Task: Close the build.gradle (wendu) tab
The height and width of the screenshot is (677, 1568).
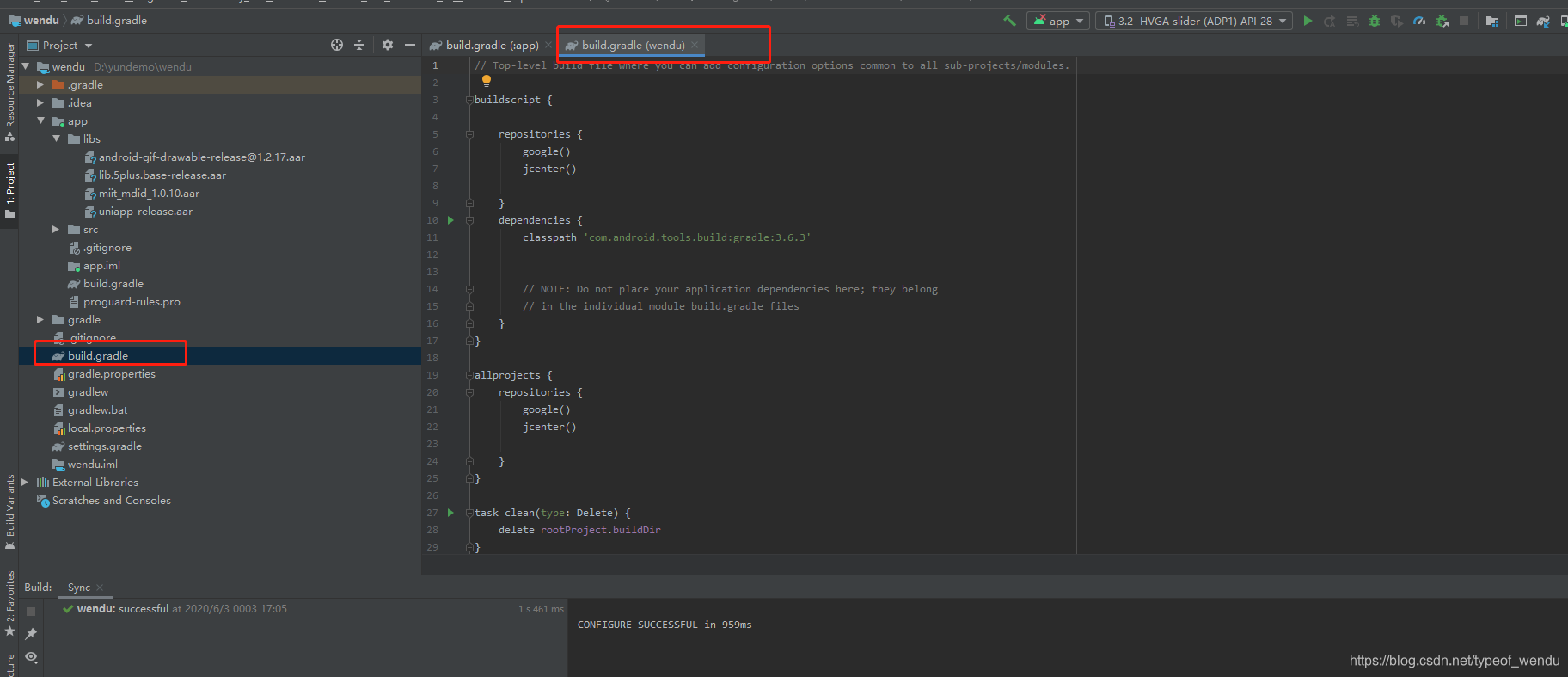Action: coord(695,46)
